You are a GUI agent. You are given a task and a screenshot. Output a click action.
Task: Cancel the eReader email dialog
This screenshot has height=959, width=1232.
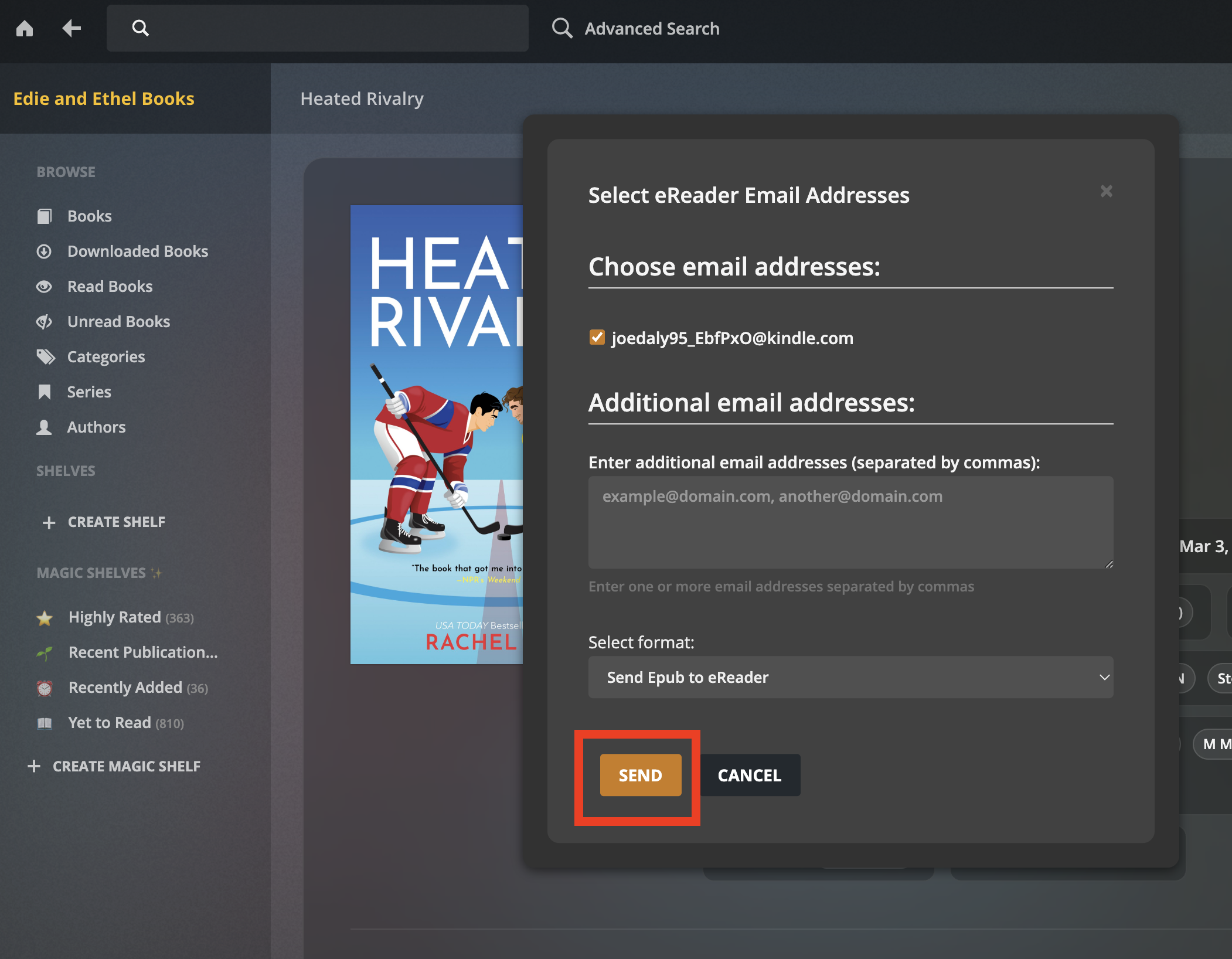click(750, 775)
